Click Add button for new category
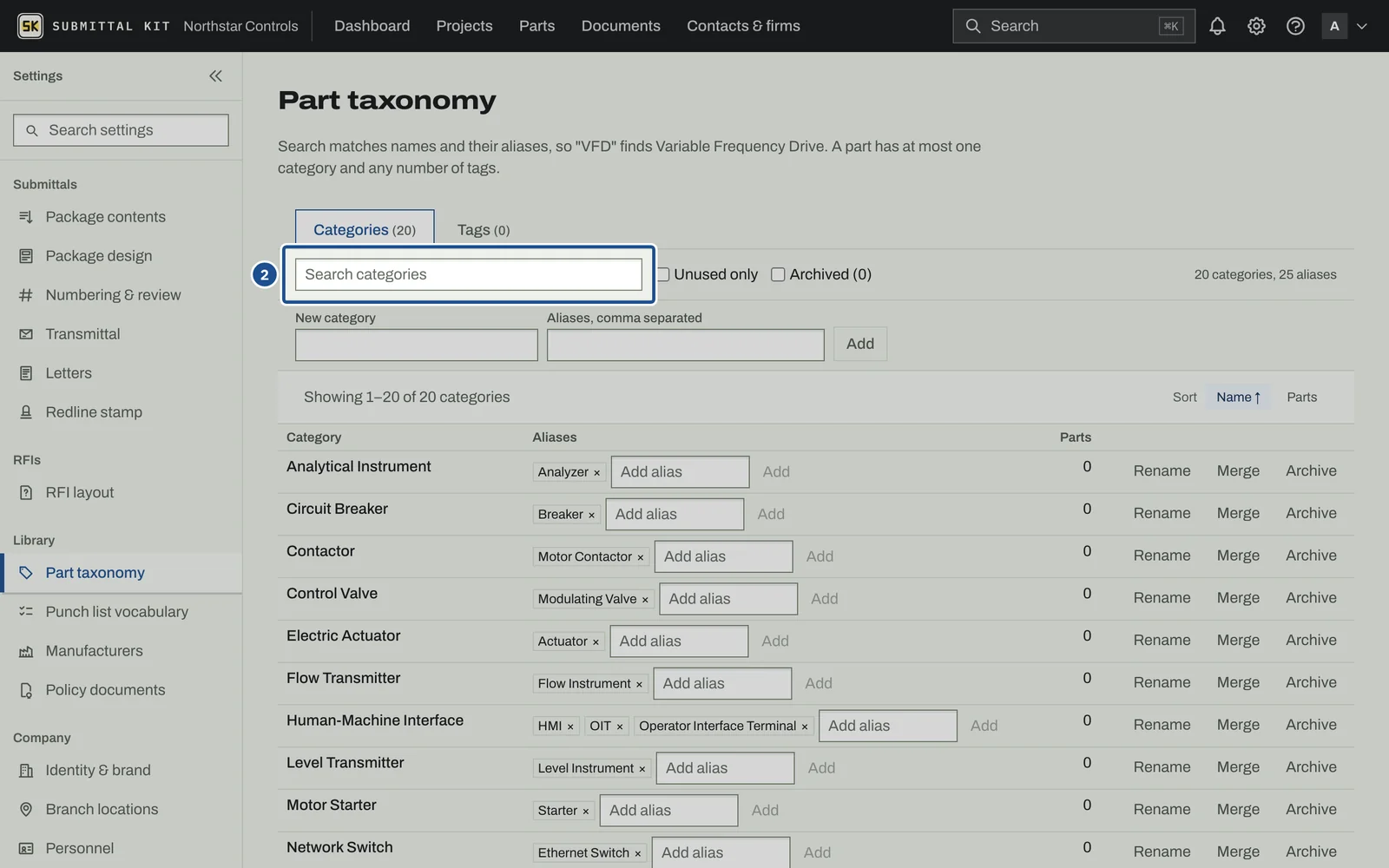The width and height of the screenshot is (1389, 868). click(860, 344)
